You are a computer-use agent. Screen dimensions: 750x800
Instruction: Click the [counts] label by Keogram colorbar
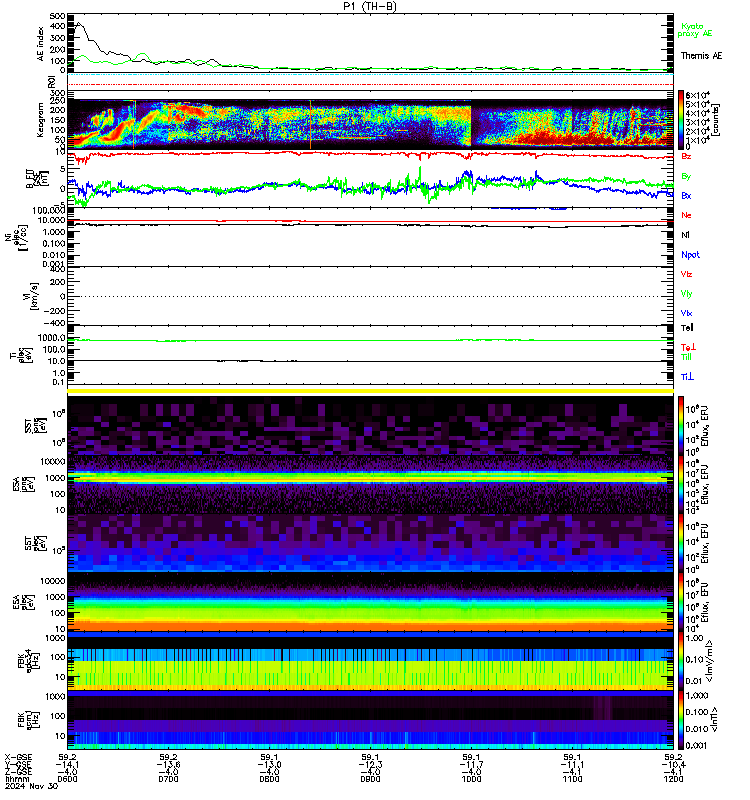(715, 120)
